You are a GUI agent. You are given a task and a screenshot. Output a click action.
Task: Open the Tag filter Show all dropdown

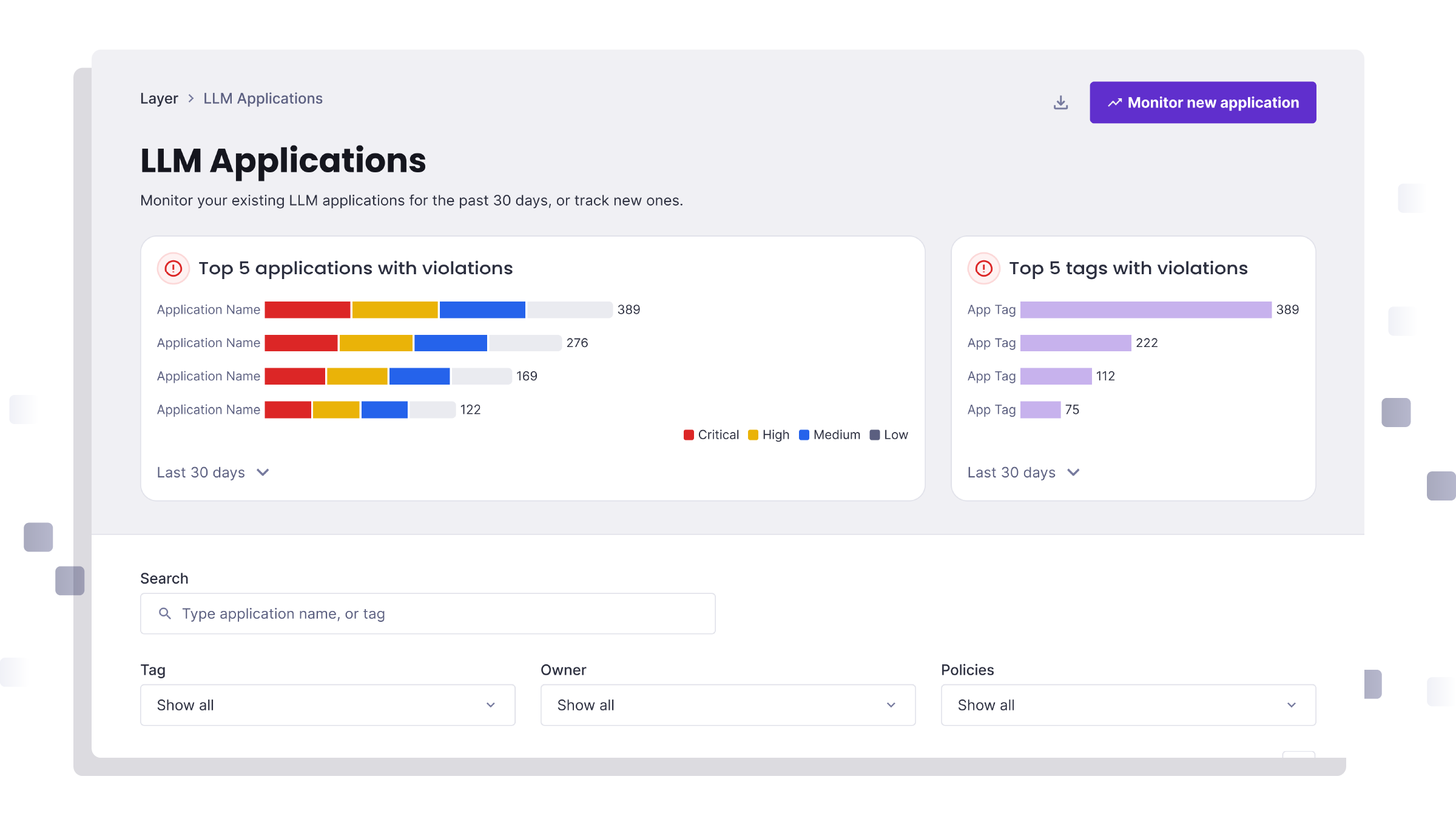click(327, 705)
